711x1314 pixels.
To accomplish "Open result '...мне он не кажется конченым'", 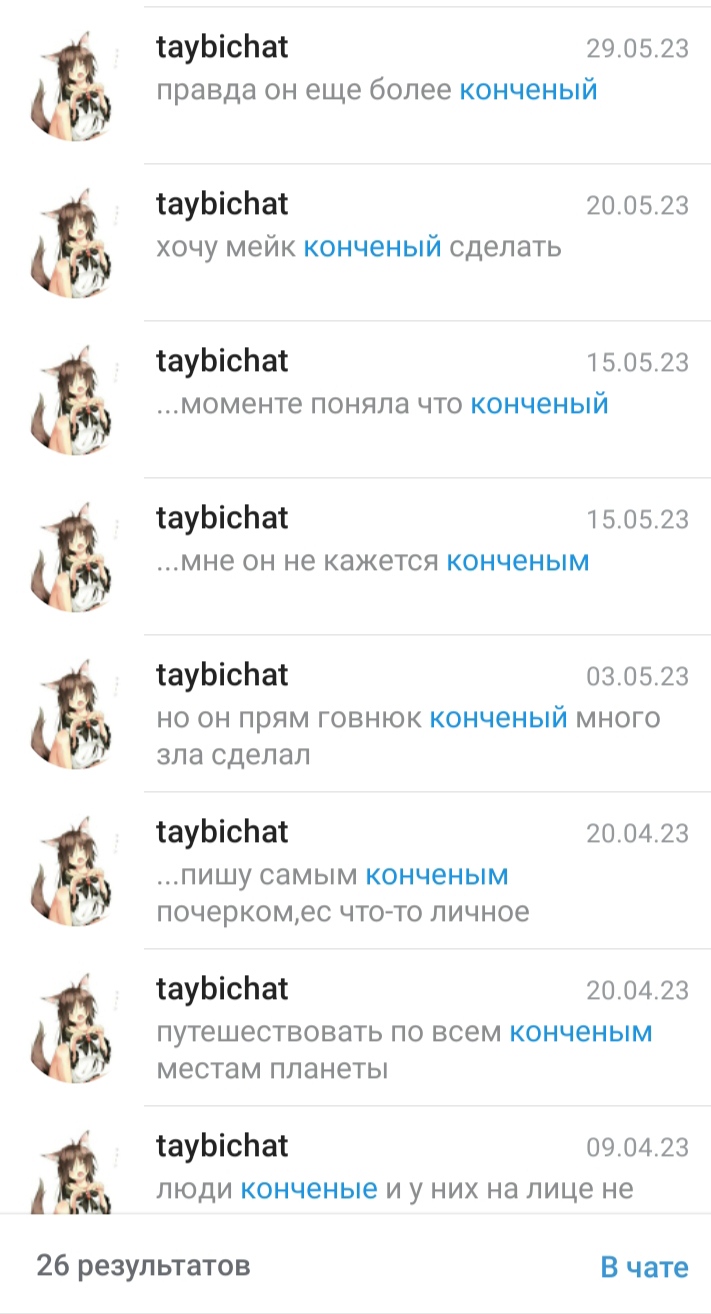I will click(x=355, y=556).
